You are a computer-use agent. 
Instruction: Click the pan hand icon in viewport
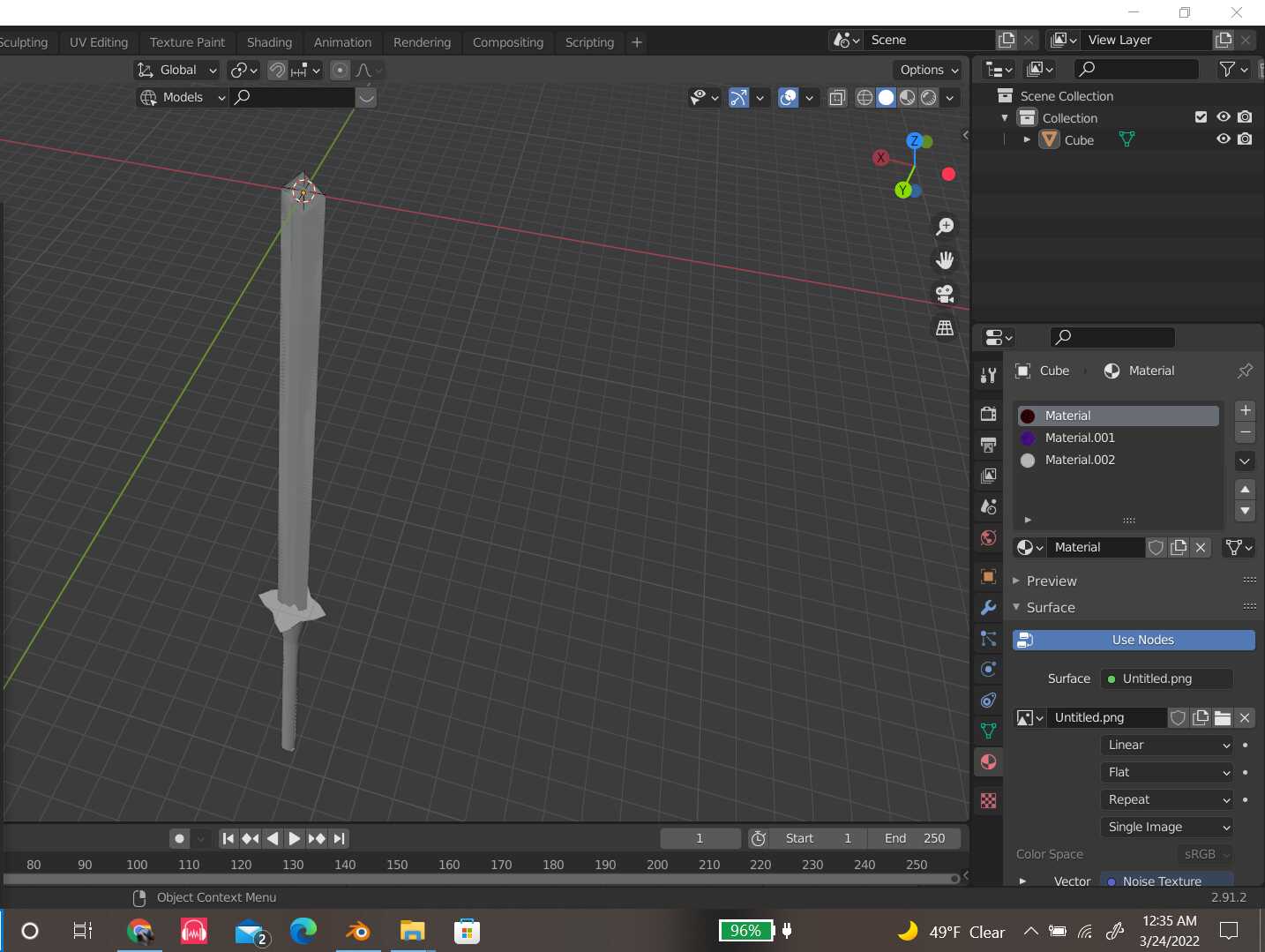945,260
